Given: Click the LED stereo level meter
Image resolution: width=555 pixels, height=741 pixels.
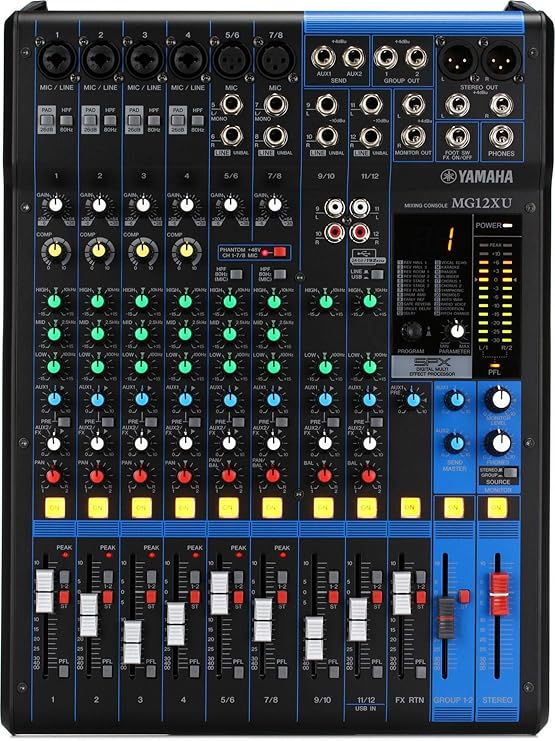Looking at the screenshot, I should pyautogui.click(x=494, y=295).
